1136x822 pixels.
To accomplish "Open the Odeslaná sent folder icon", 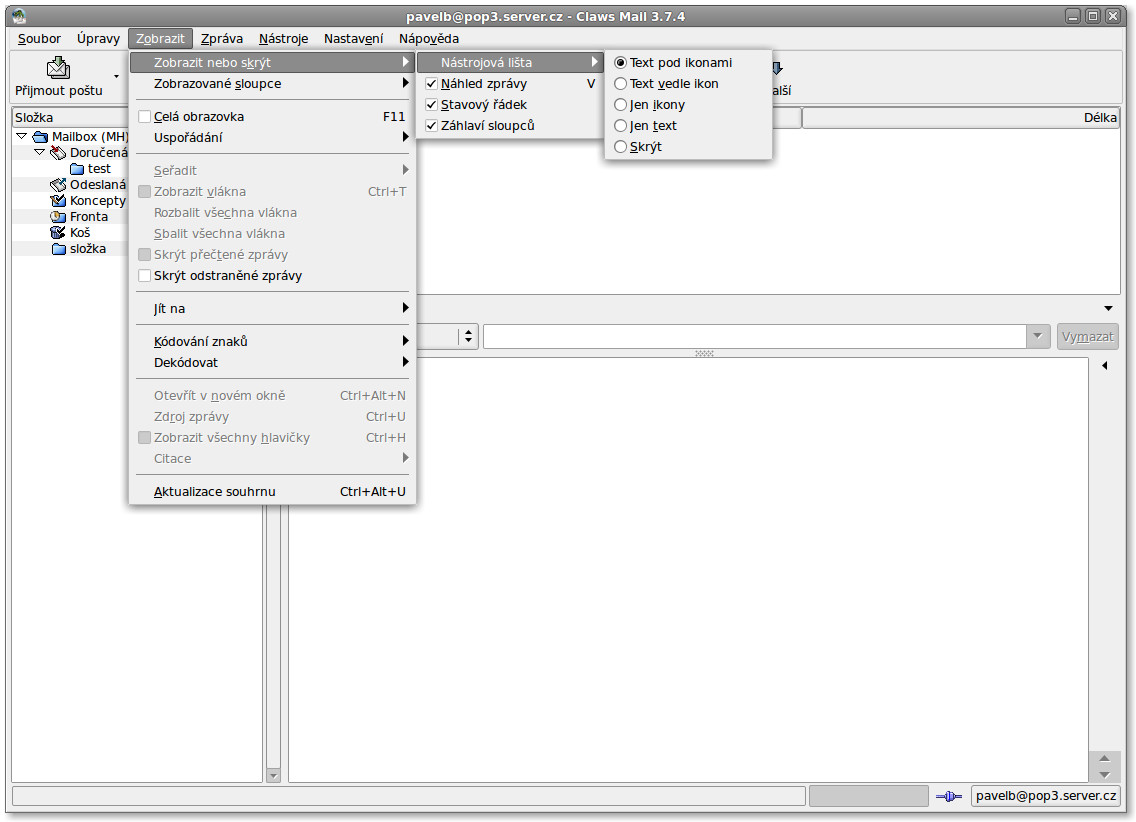I will (58, 185).
